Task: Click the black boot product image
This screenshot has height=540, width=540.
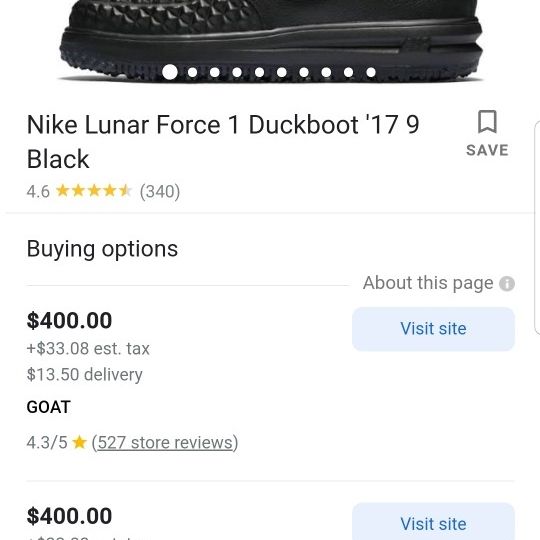Action: (x=271, y=41)
